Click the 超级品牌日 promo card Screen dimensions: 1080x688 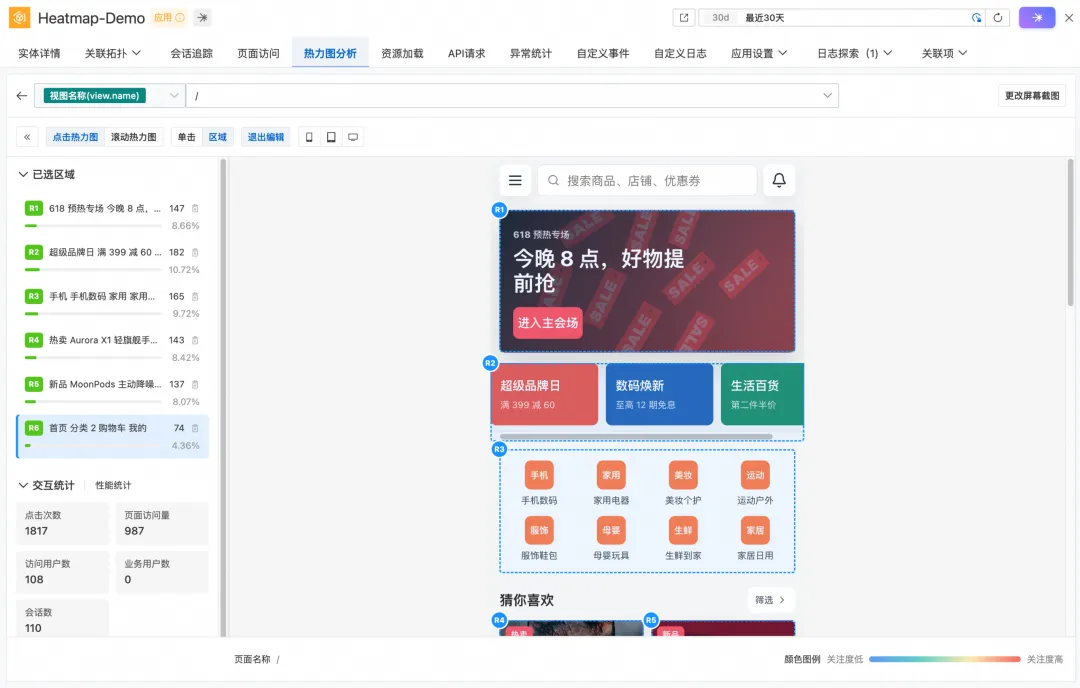click(544, 394)
